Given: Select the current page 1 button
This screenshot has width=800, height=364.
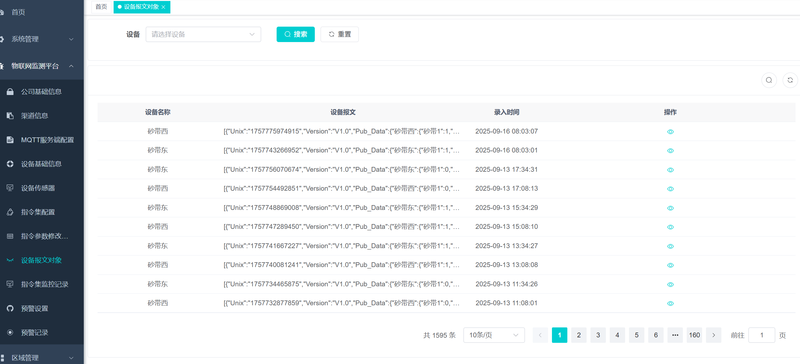Looking at the screenshot, I should 560,335.
